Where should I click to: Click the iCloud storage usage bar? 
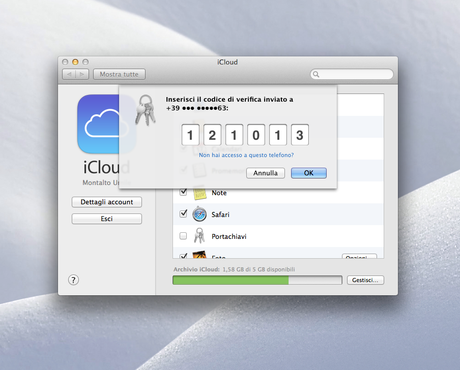(257, 280)
